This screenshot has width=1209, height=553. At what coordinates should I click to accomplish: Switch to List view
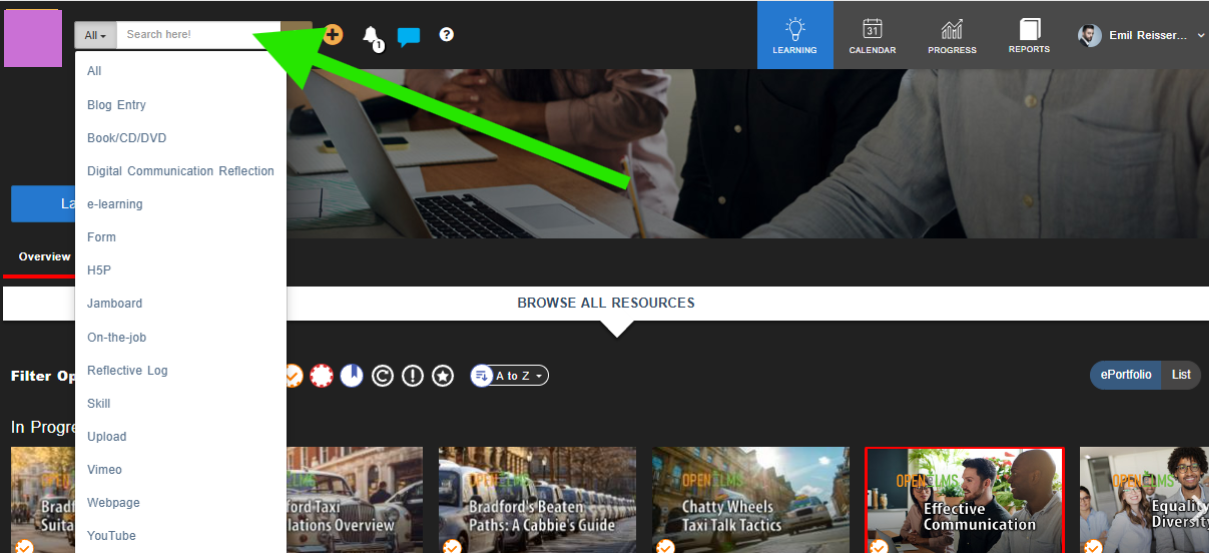pyautogui.click(x=1182, y=375)
